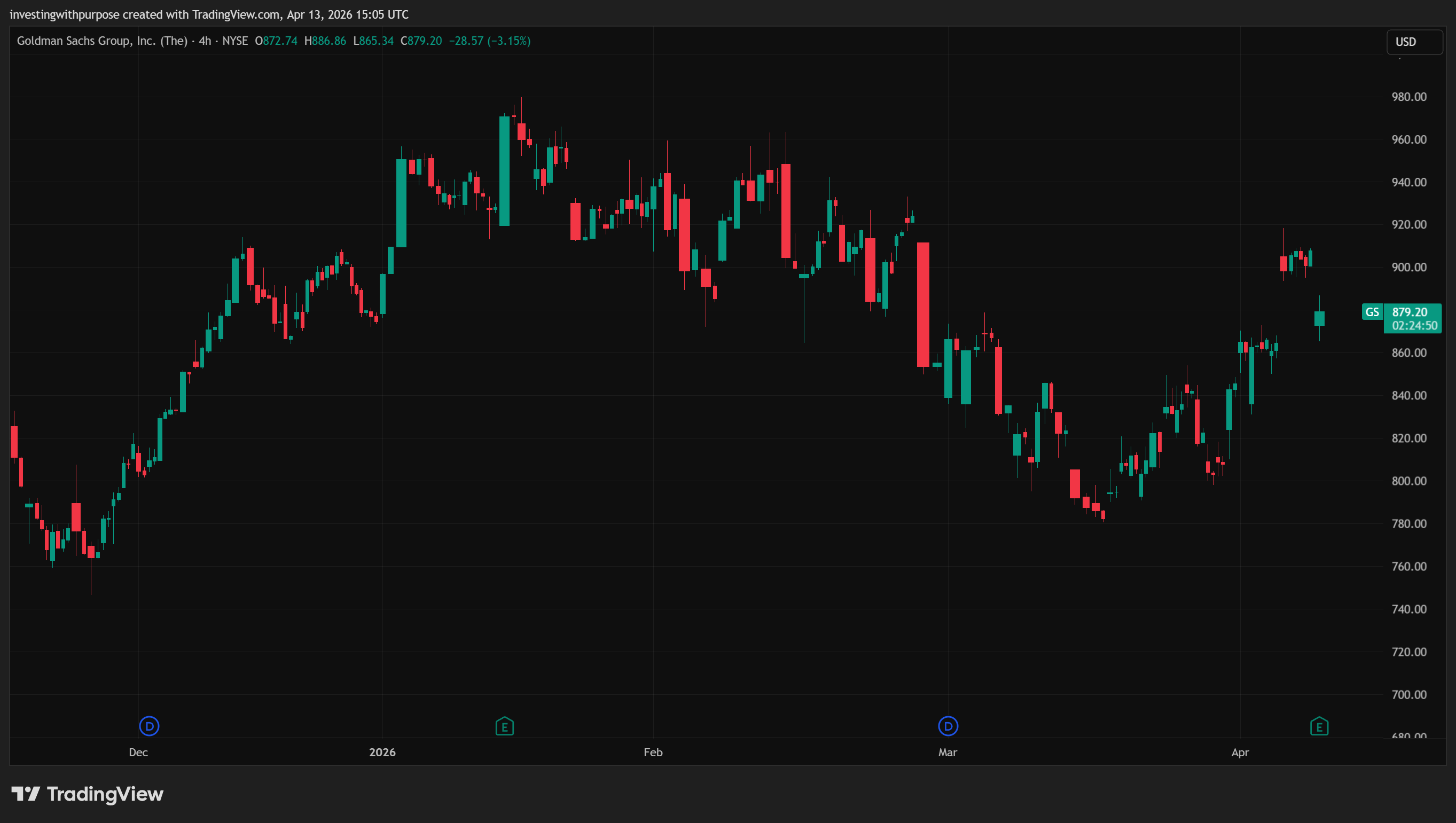The width and height of the screenshot is (1456, 823).
Task: Click the earnings marker in January 2026
Action: coord(504,726)
